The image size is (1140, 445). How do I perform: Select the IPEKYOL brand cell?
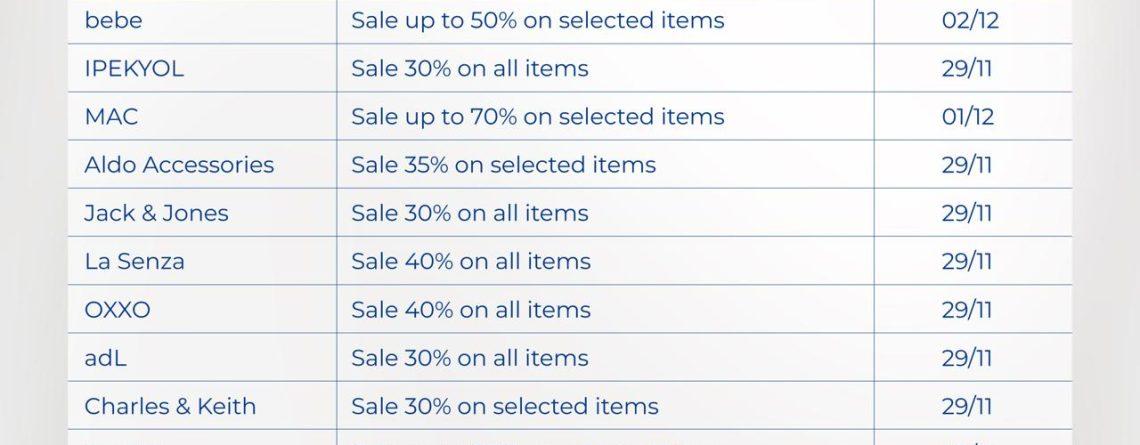[134, 68]
